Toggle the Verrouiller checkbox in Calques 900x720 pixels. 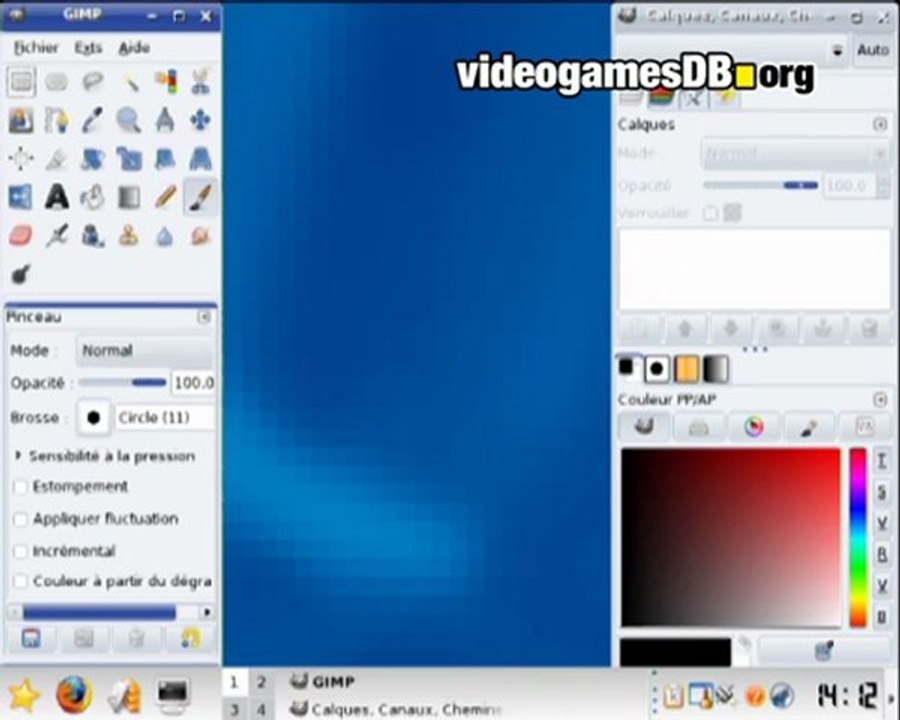711,213
